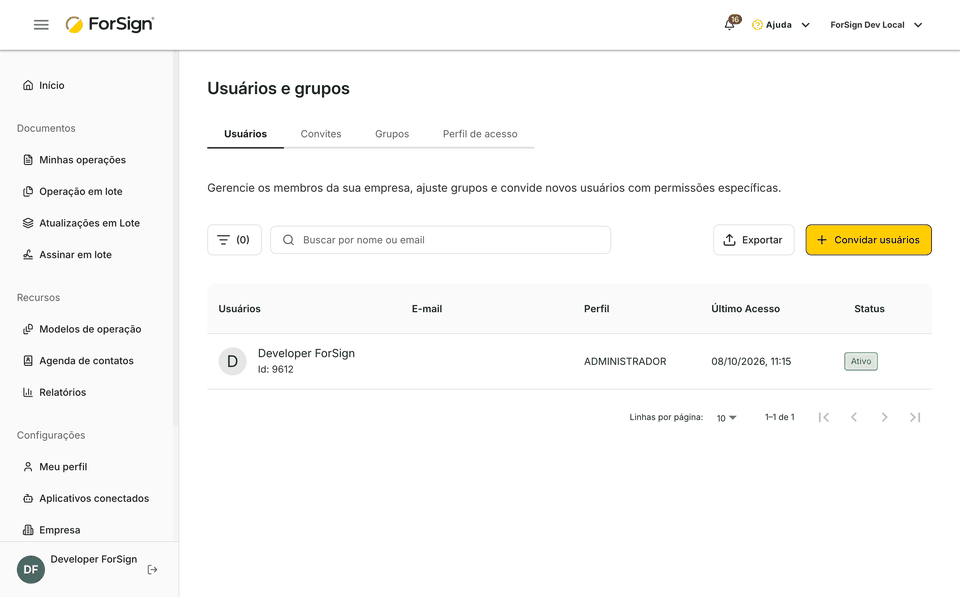Image resolution: width=960 pixels, height=597 pixels.
Task: Open Minhas operações
Action: point(74,160)
